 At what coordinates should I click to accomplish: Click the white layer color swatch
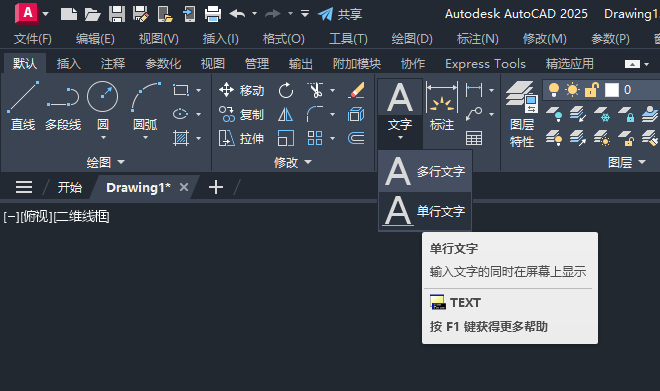pos(612,90)
